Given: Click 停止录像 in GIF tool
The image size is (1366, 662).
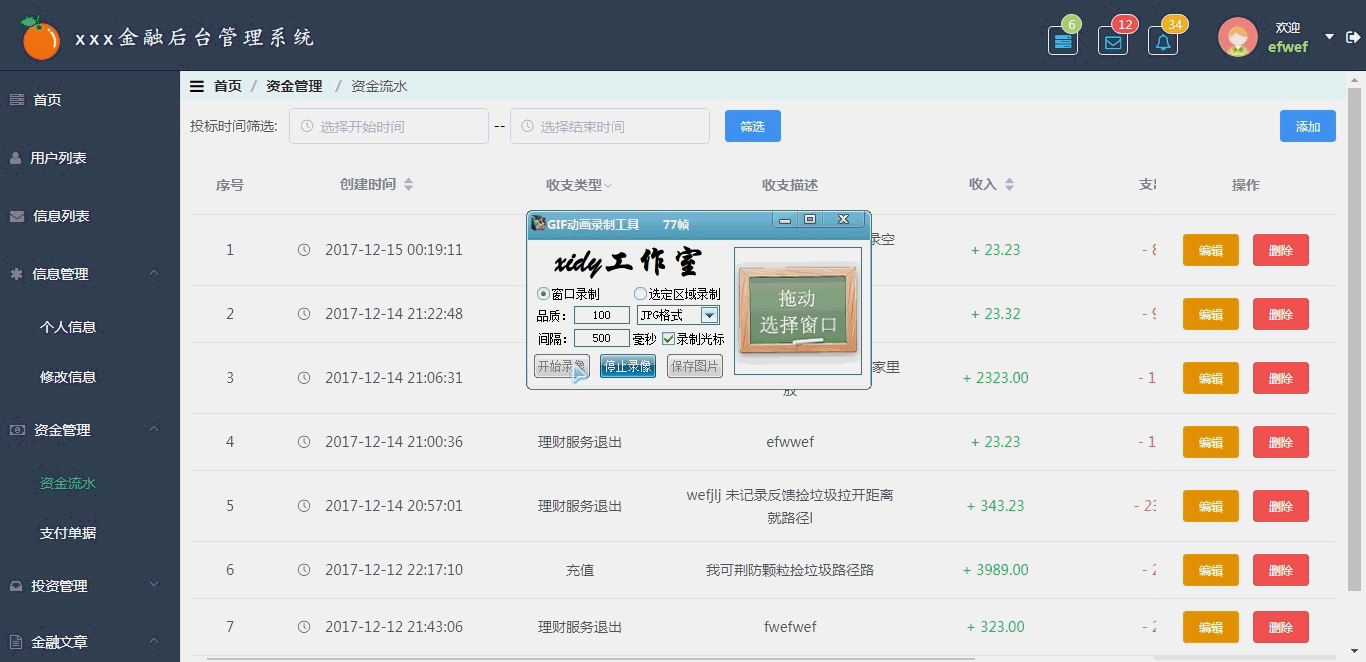Looking at the screenshot, I should pyautogui.click(x=628, y=366).
